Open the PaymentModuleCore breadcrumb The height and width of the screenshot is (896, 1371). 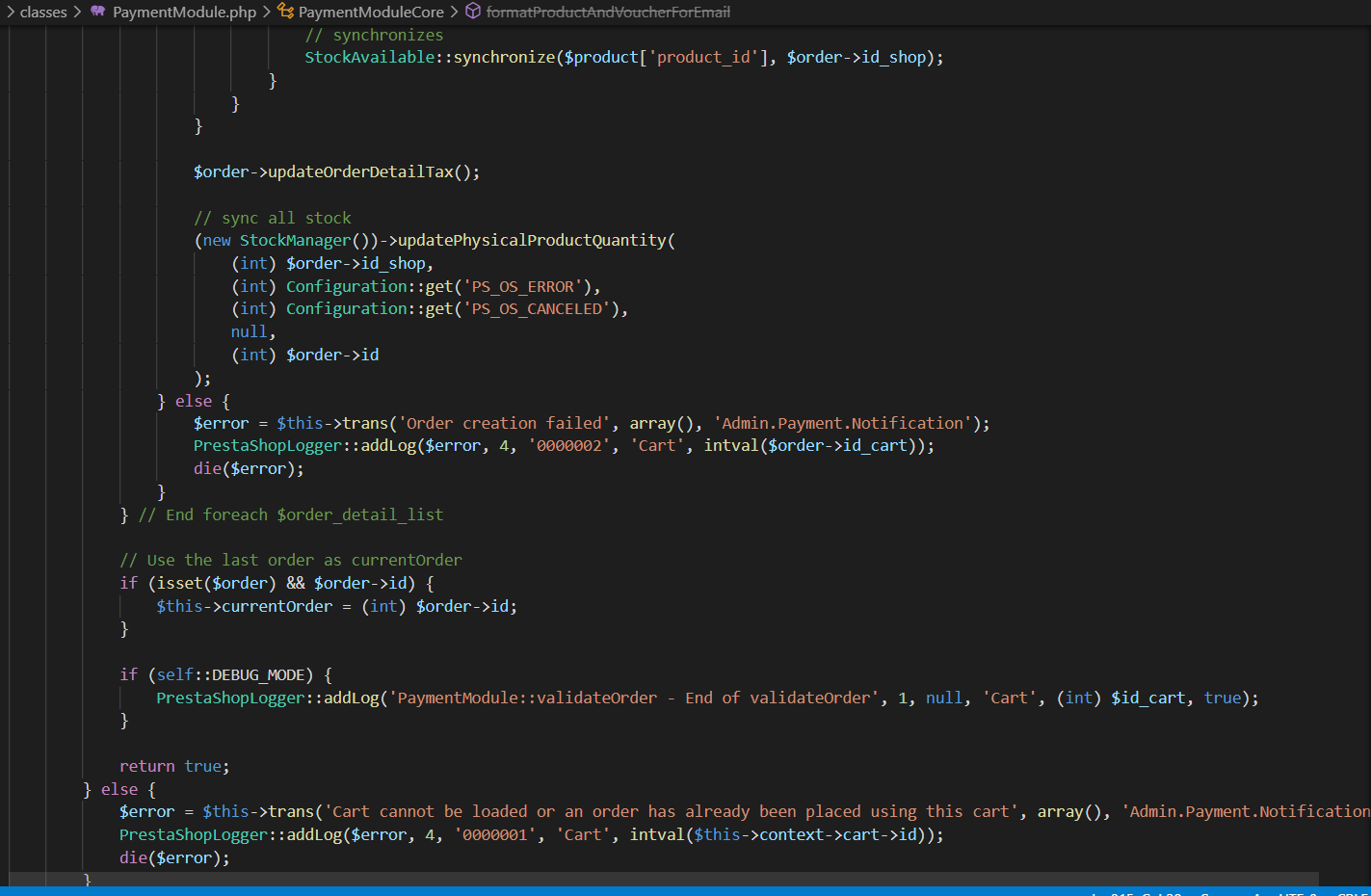click(371, 12)
